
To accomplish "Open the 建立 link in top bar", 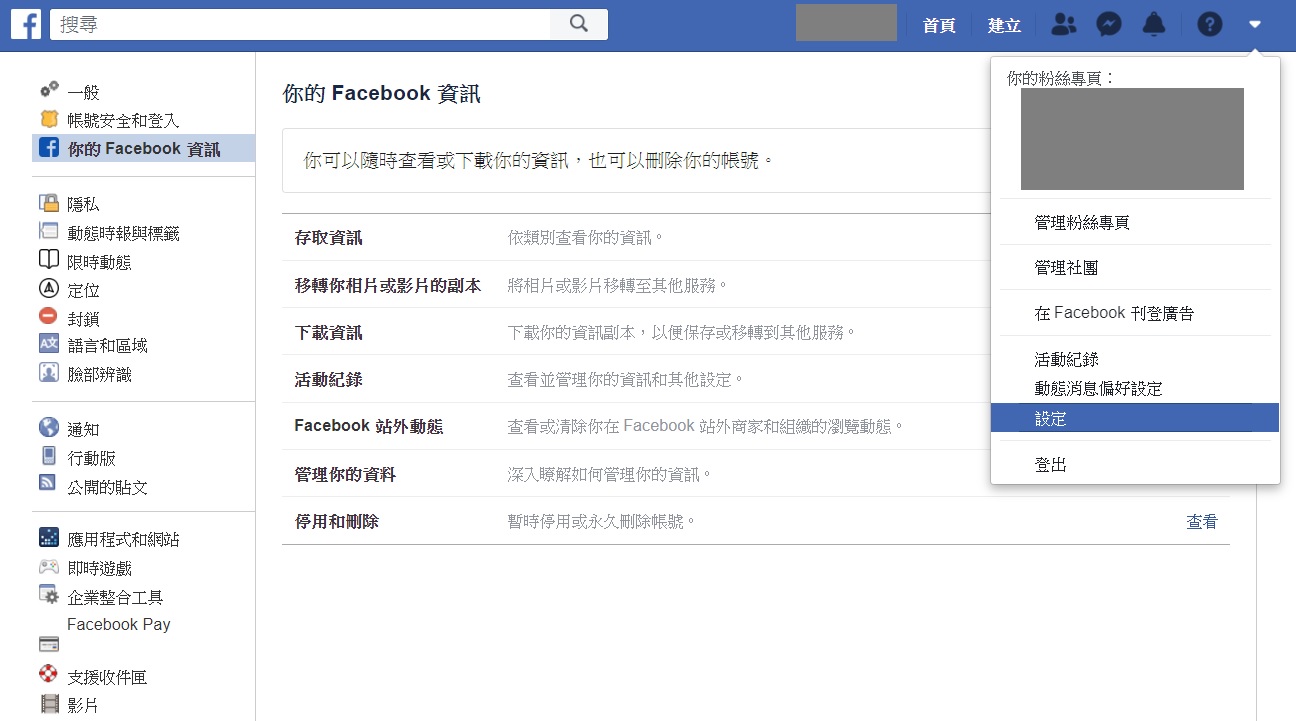I will (x=1004, y=26).
